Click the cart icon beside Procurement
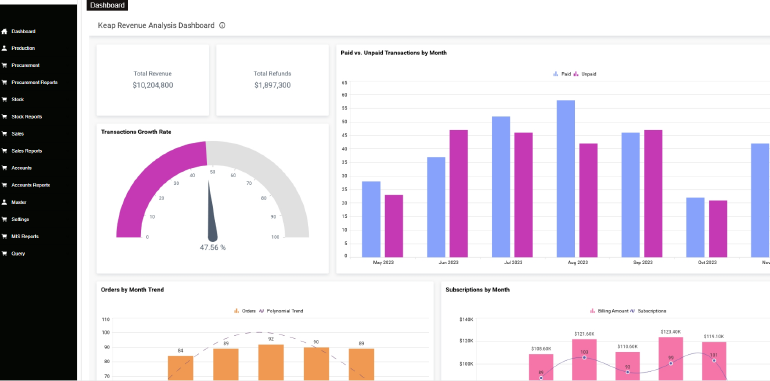Viewport: 770px width, 381px height. coord(4,65)
